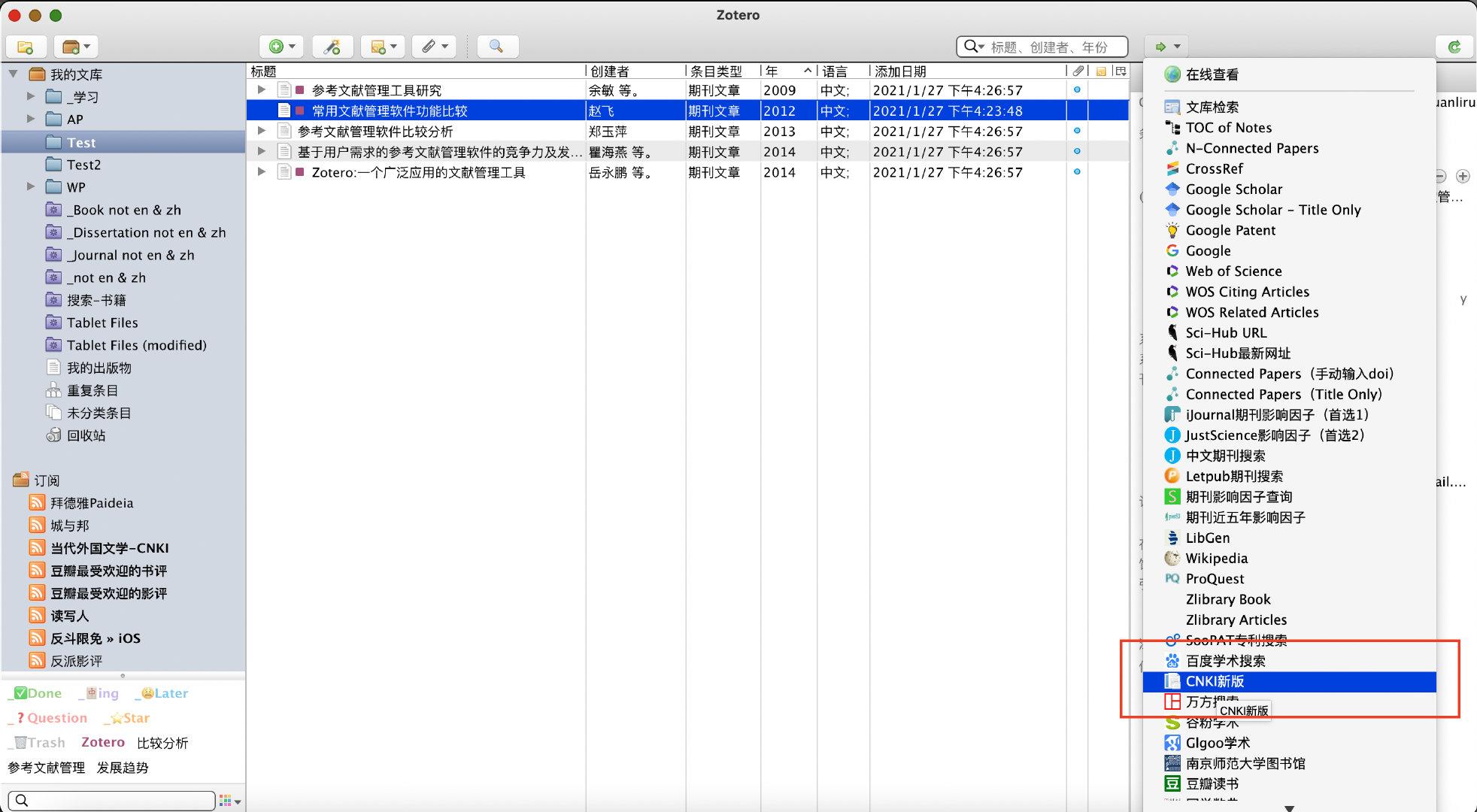This screenshot has height=812, width=1477.
Task: Click the Zotero tag in tag selector
Action: [x=103, y=742]
